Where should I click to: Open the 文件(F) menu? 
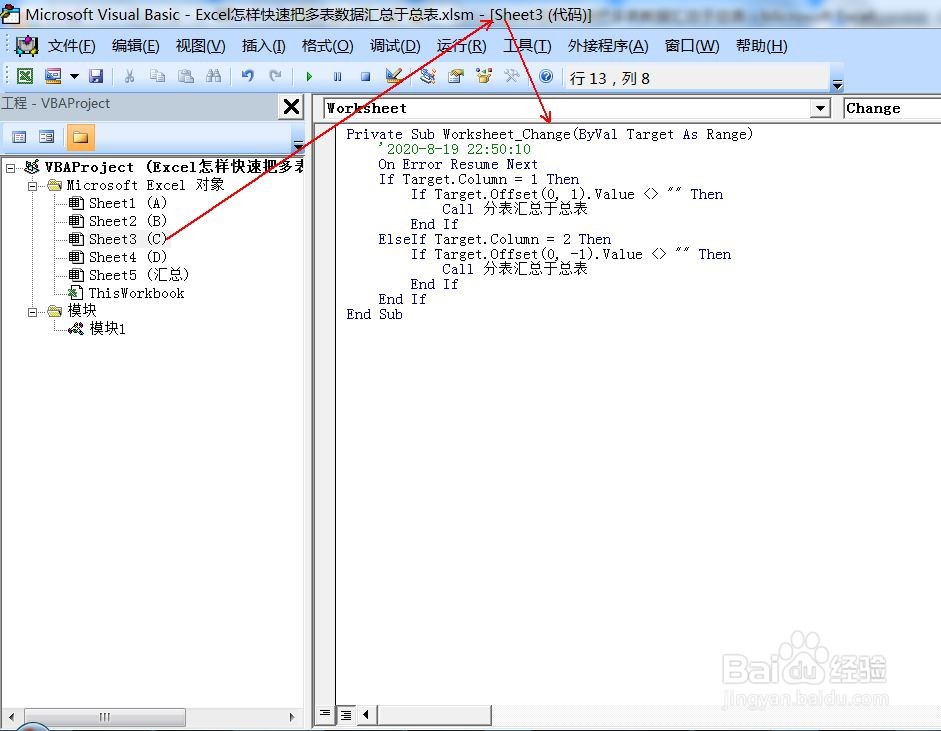click(71, 46)
